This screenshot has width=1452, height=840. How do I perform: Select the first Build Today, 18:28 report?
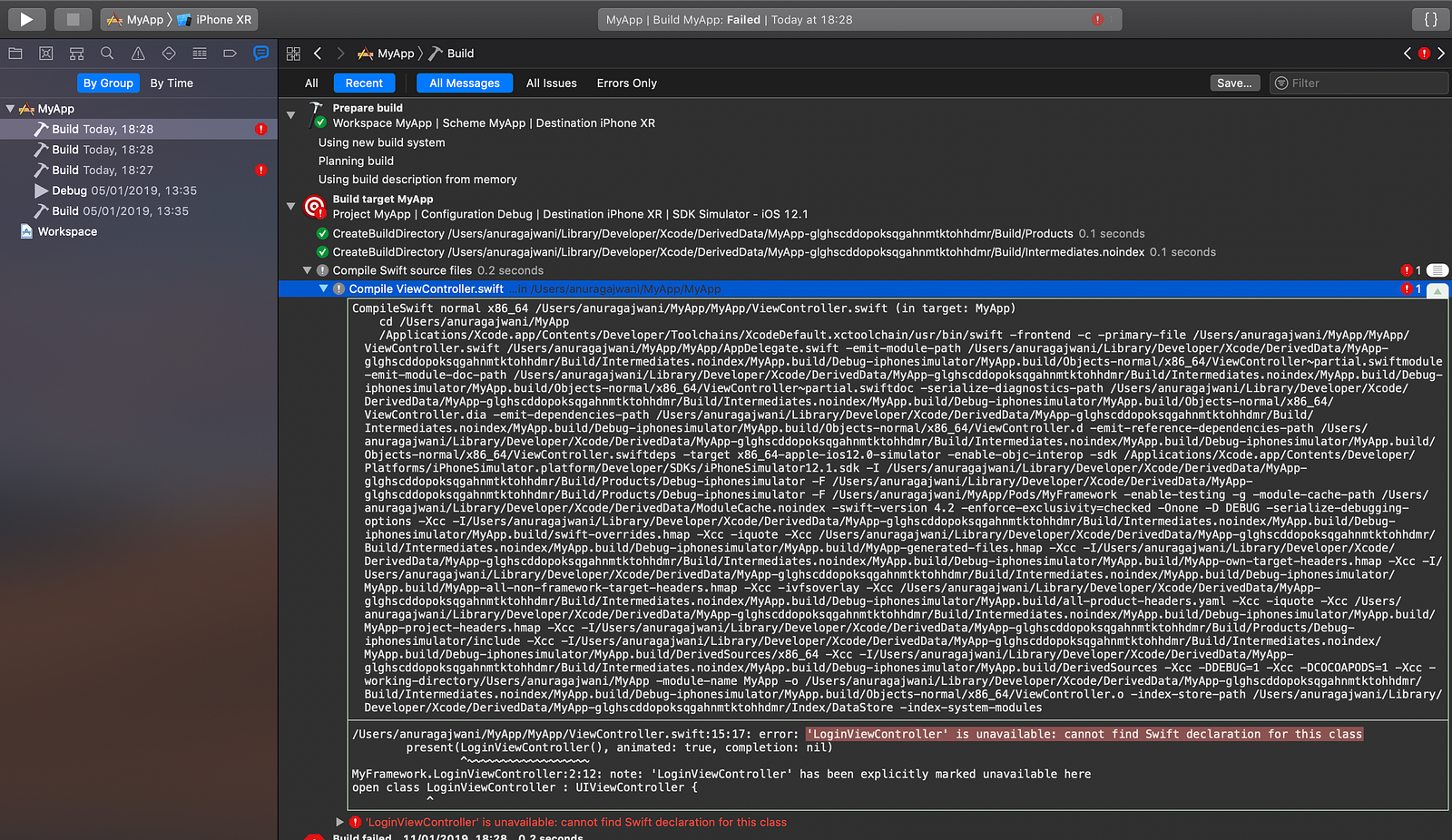[138, 129]
